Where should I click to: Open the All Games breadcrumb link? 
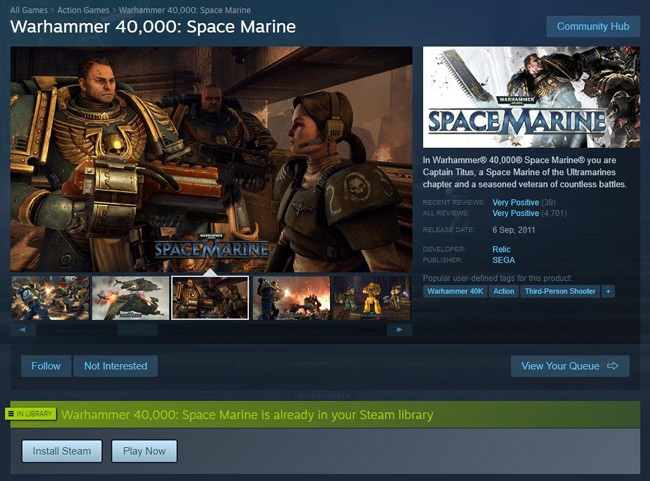29,10
